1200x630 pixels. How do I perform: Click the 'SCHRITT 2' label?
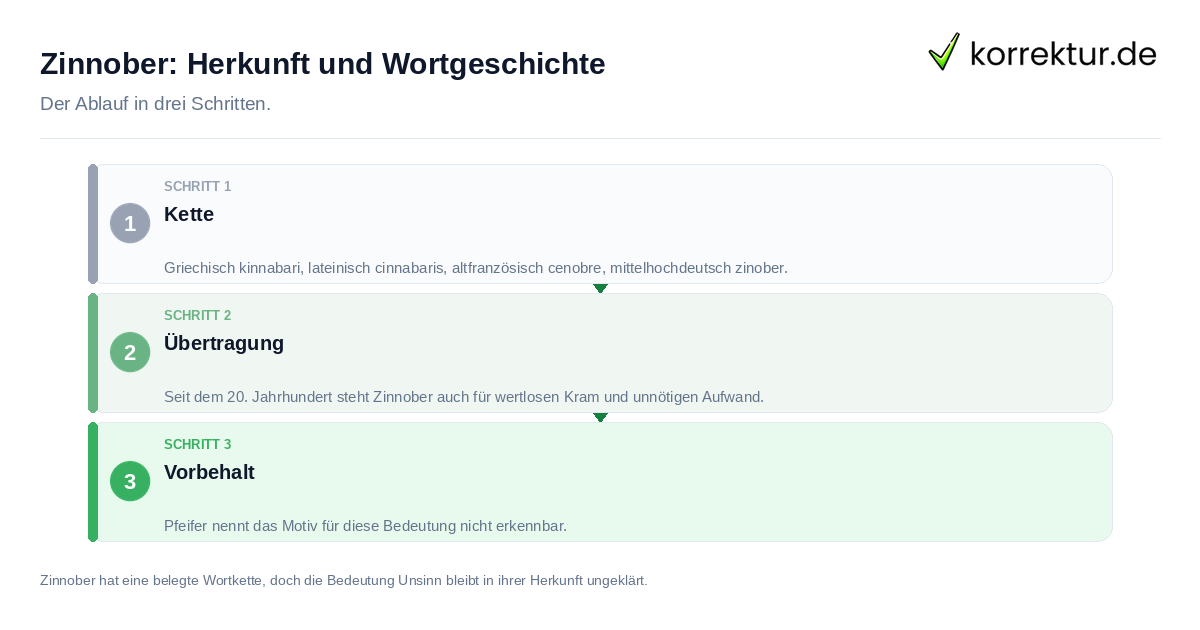pos(198,316)
